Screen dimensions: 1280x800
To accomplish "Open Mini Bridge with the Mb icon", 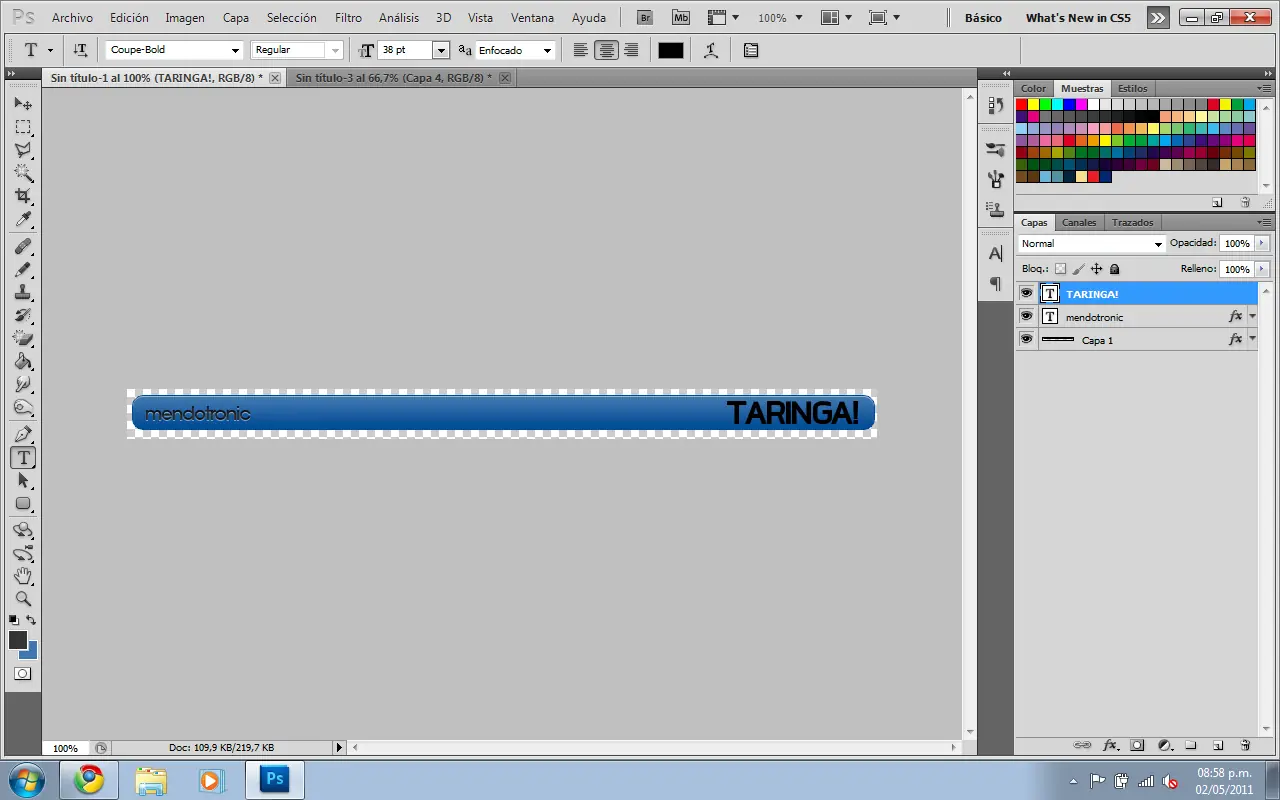I will (681, 18).
